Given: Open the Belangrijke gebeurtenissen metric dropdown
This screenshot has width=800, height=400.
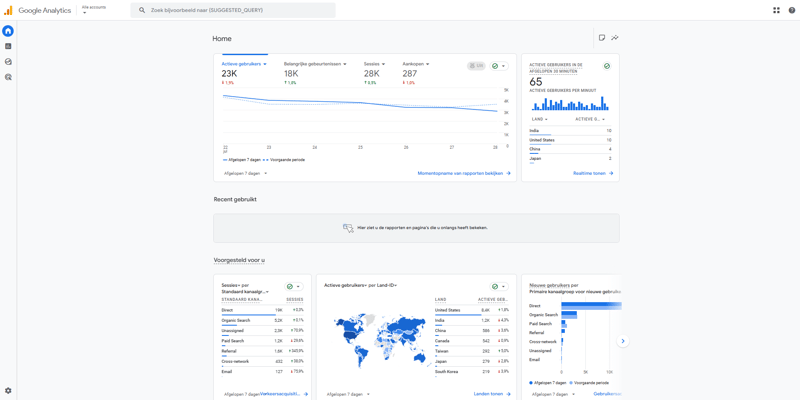Looking at the screenshot, I should [x=315, y=64].
